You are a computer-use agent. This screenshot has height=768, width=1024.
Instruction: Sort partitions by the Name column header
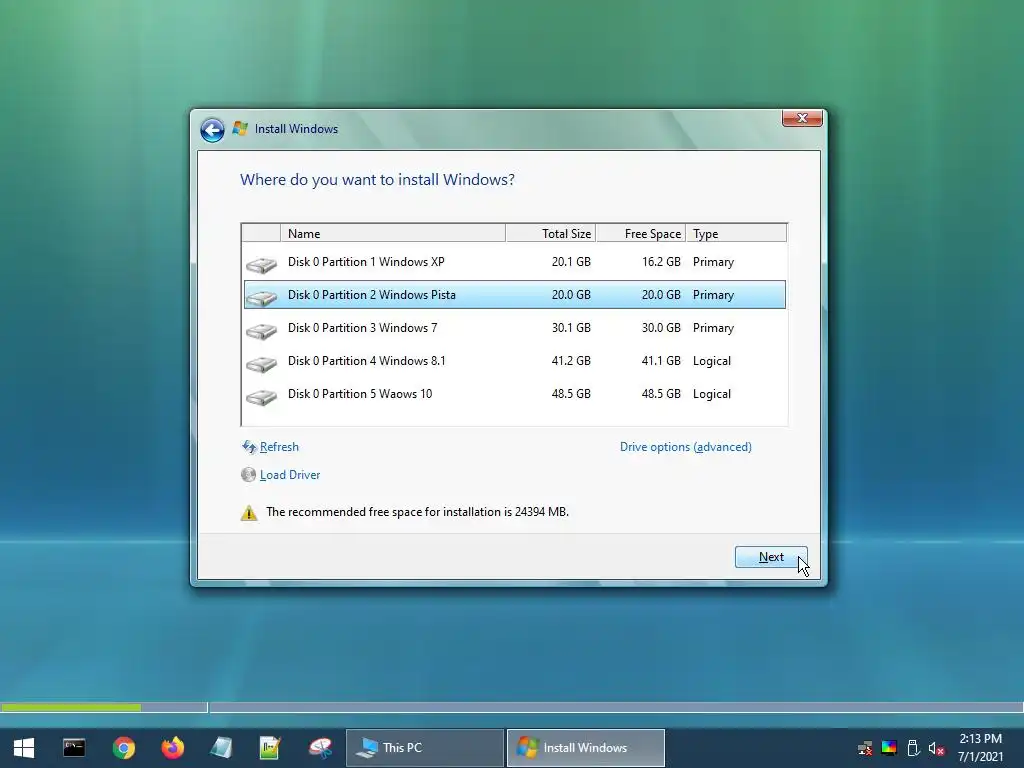click(x=392, y=233)
